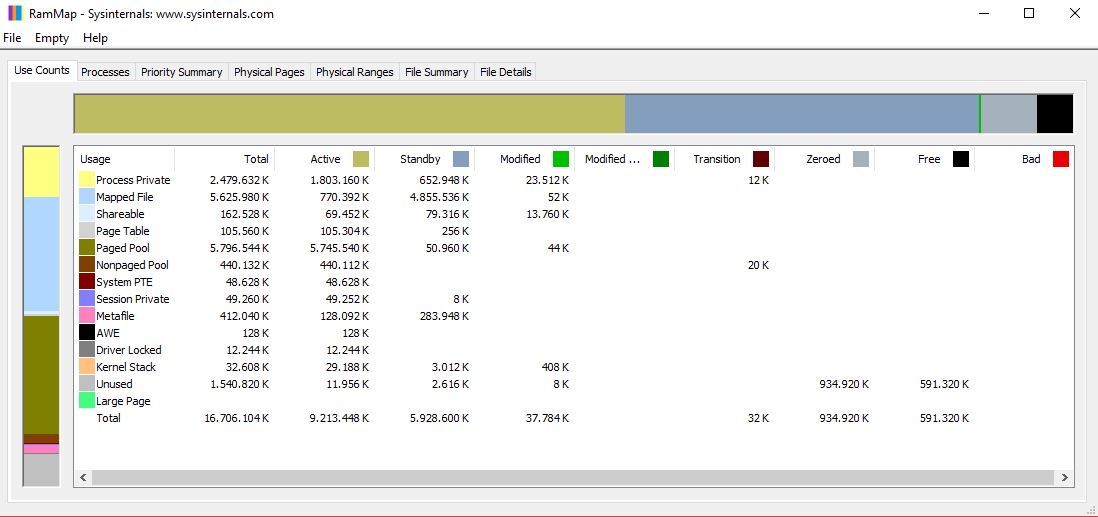Viewport: 1098px width, 517px height.
Task: Click the Zeroed light gray swatch
Action: click(x=861, y=159)
